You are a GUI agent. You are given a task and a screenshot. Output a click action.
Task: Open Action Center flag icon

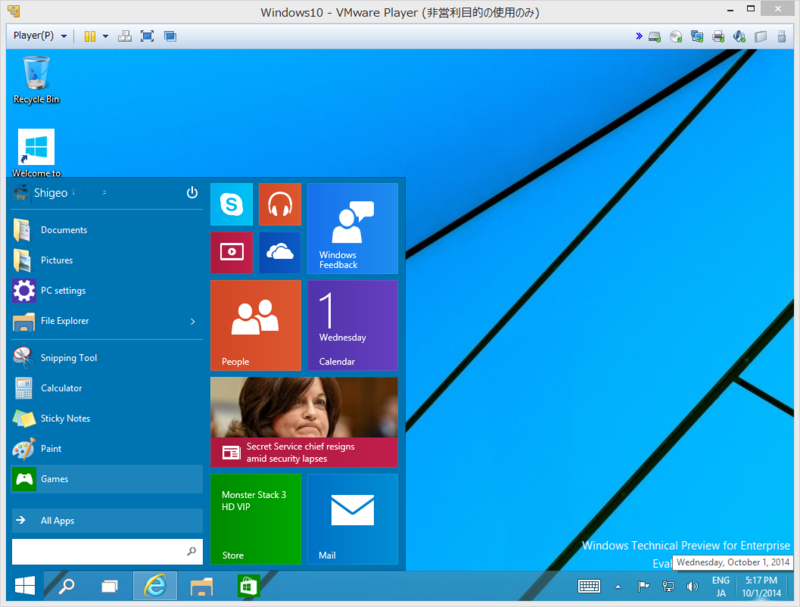point(643,587)
